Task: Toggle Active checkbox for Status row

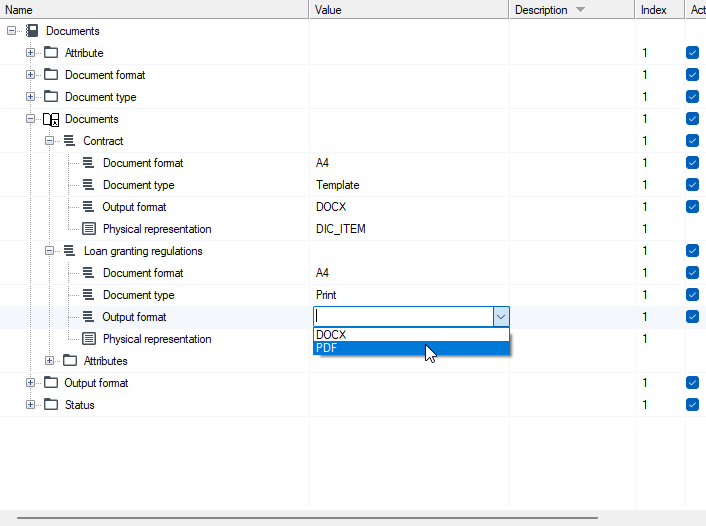Action: click(x=692, y=404)
